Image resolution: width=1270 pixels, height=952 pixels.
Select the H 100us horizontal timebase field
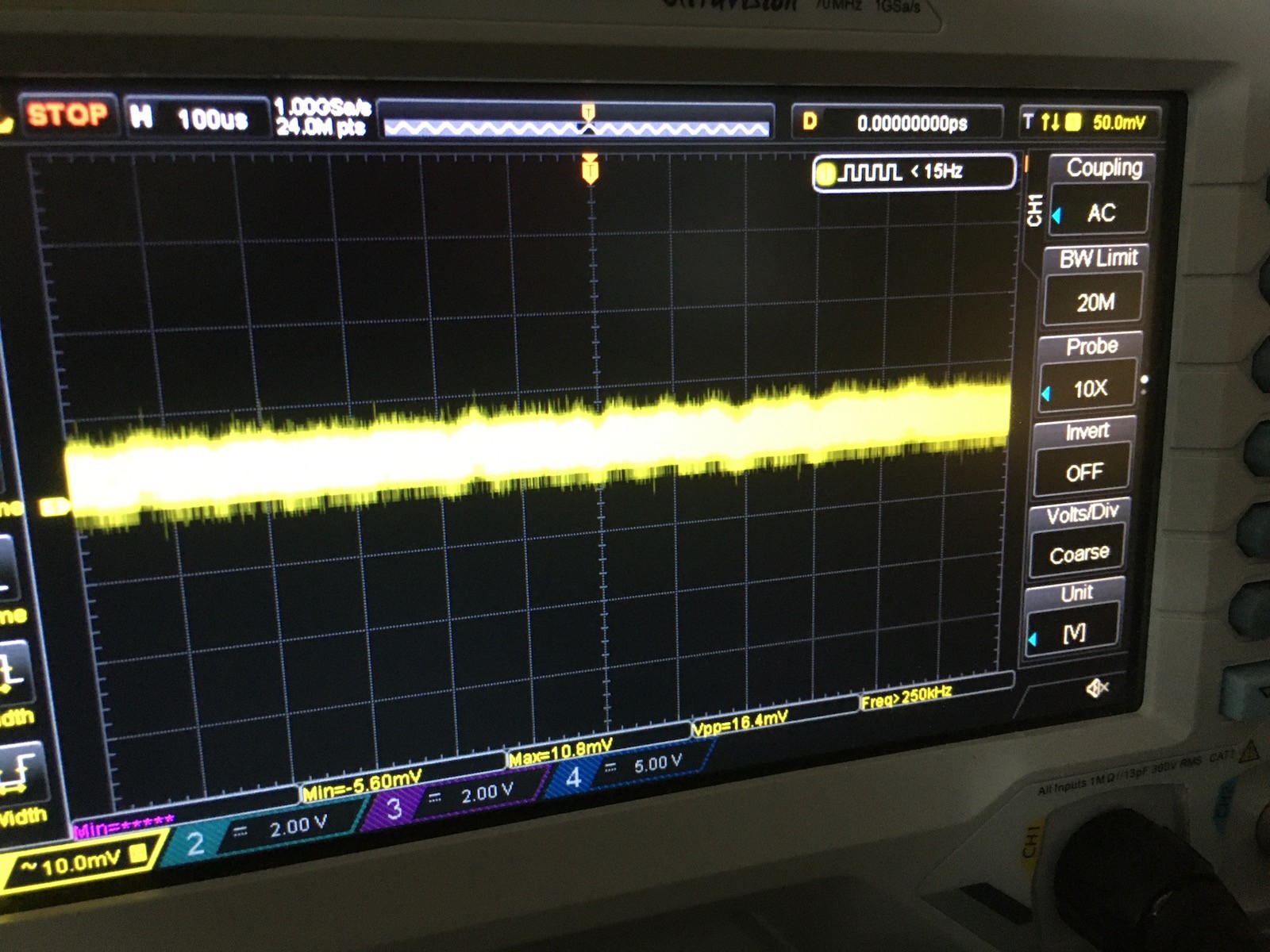196,118
